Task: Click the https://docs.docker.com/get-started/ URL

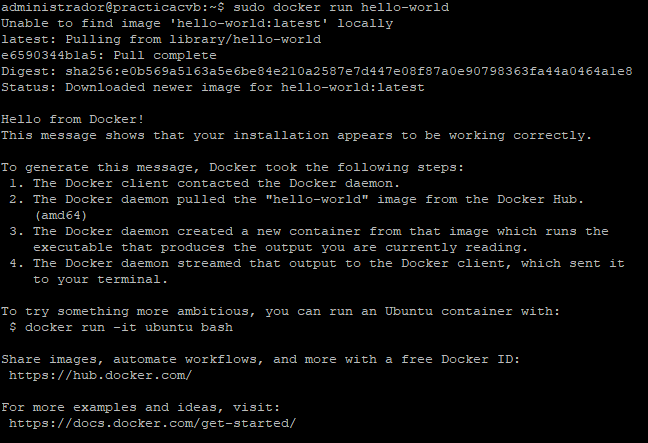Action: click(152, 424)
